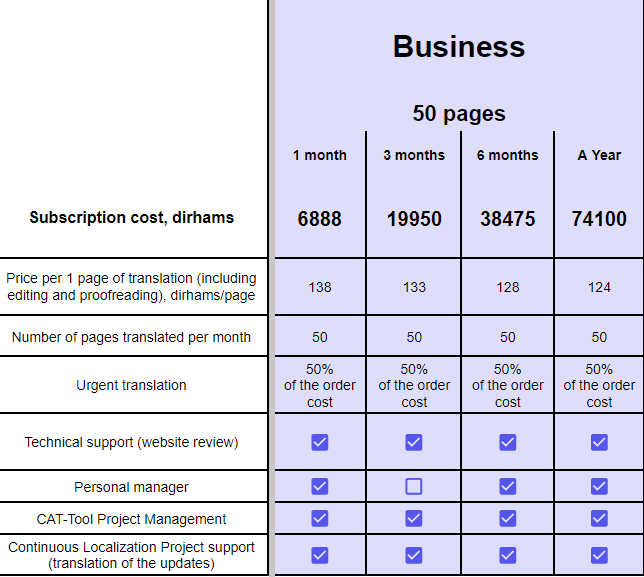This screenshot has height=577, width=644.
Task: Toggle Continuous Localization checkbox for 6 months
Action: [x=508, y=555]
